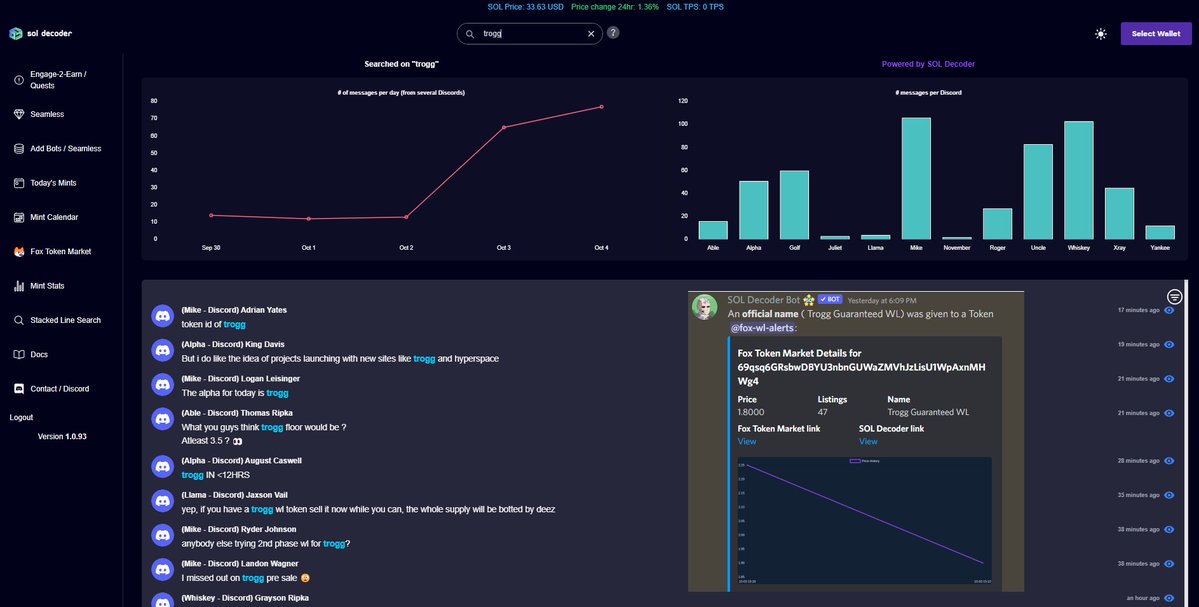Click Discord avatar beside Jaxson Vail message
Image resolution: width=1199 pixels, height=607 pixels.
[162, 501]
